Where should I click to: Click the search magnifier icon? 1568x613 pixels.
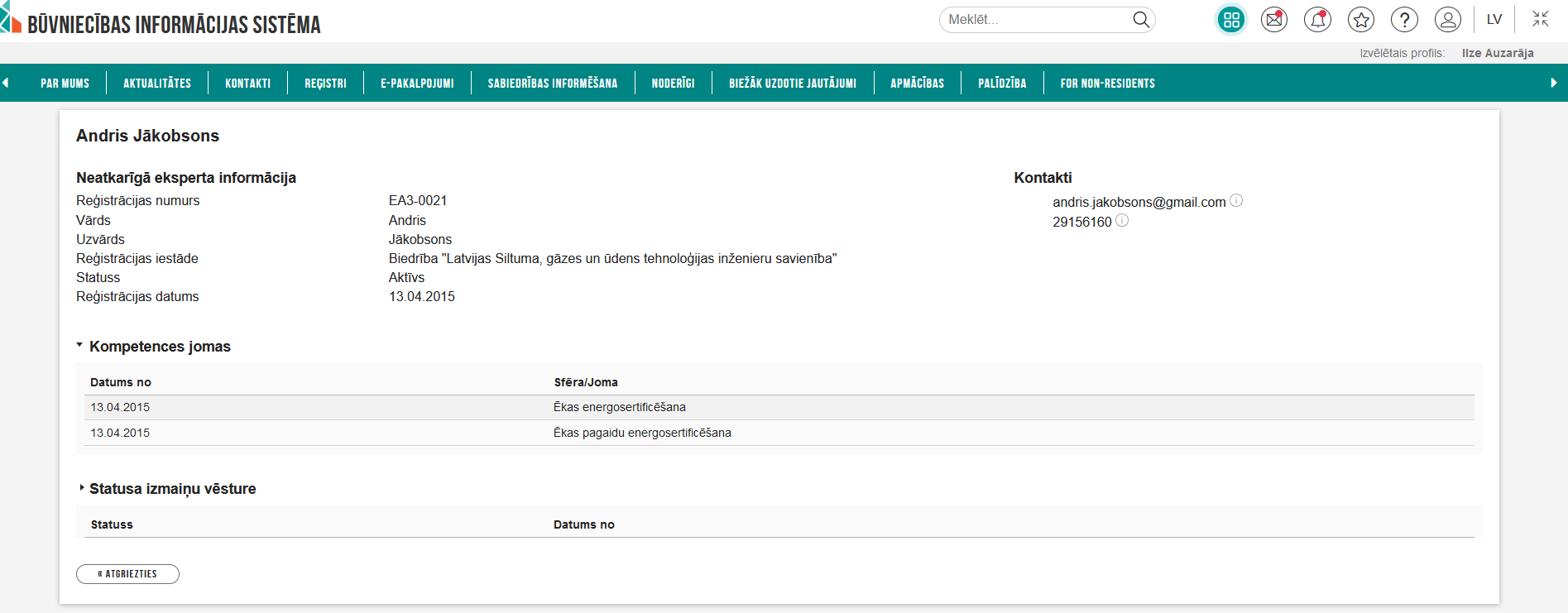pos(1141,20)
